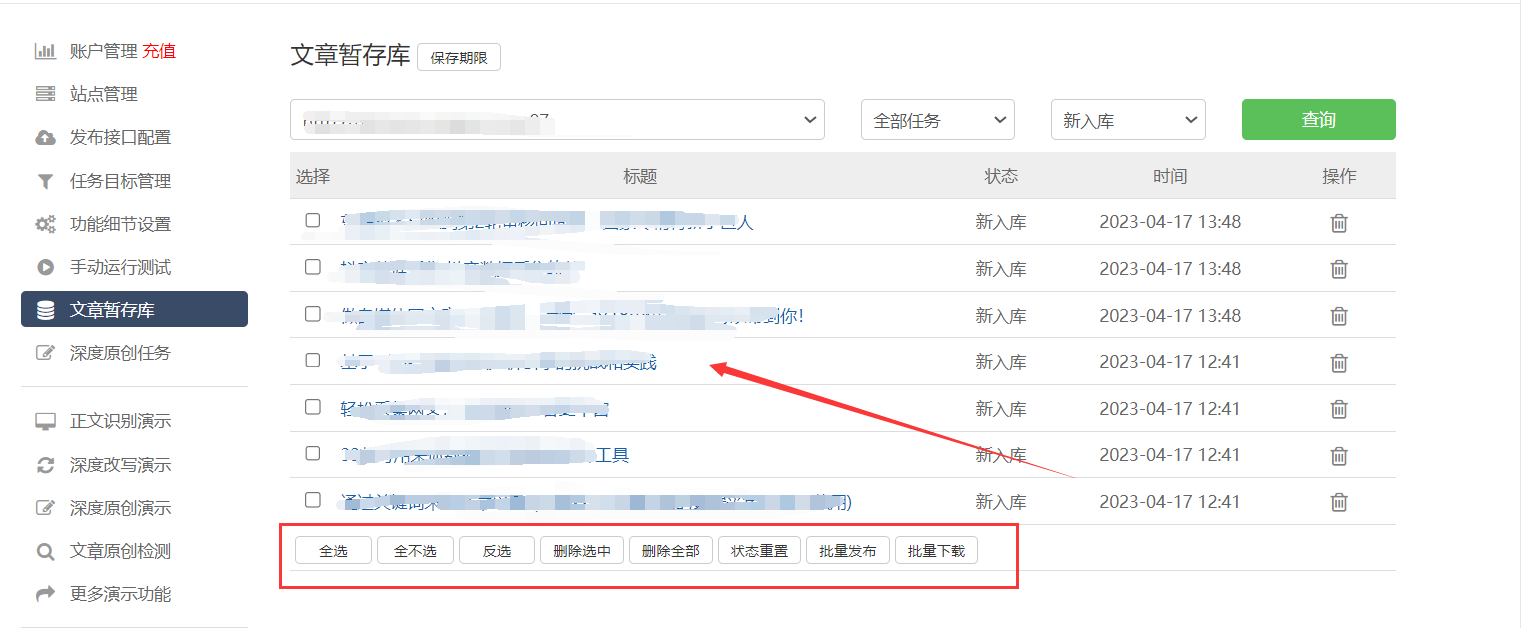The height and width of the screenshot is (628, 1521).
Task: Click the magnifier icon for 文章原创检测
Action: (45, 551)
